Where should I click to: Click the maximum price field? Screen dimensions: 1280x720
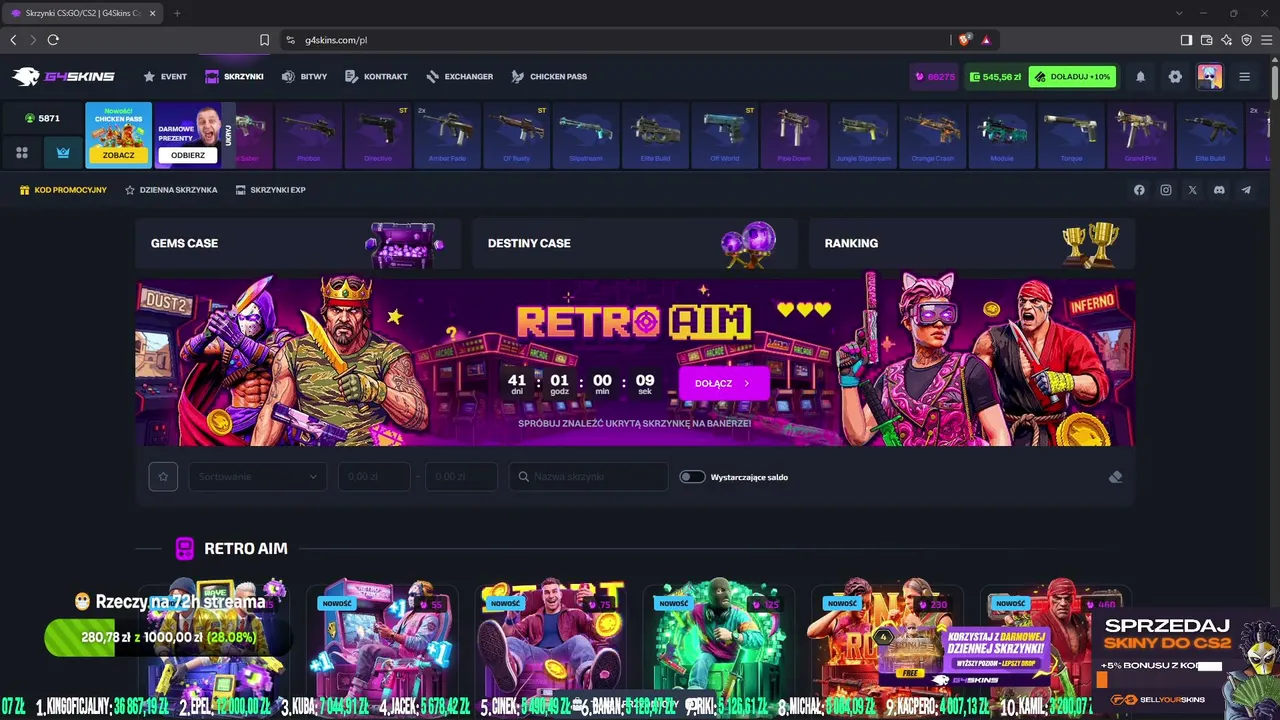461,477
